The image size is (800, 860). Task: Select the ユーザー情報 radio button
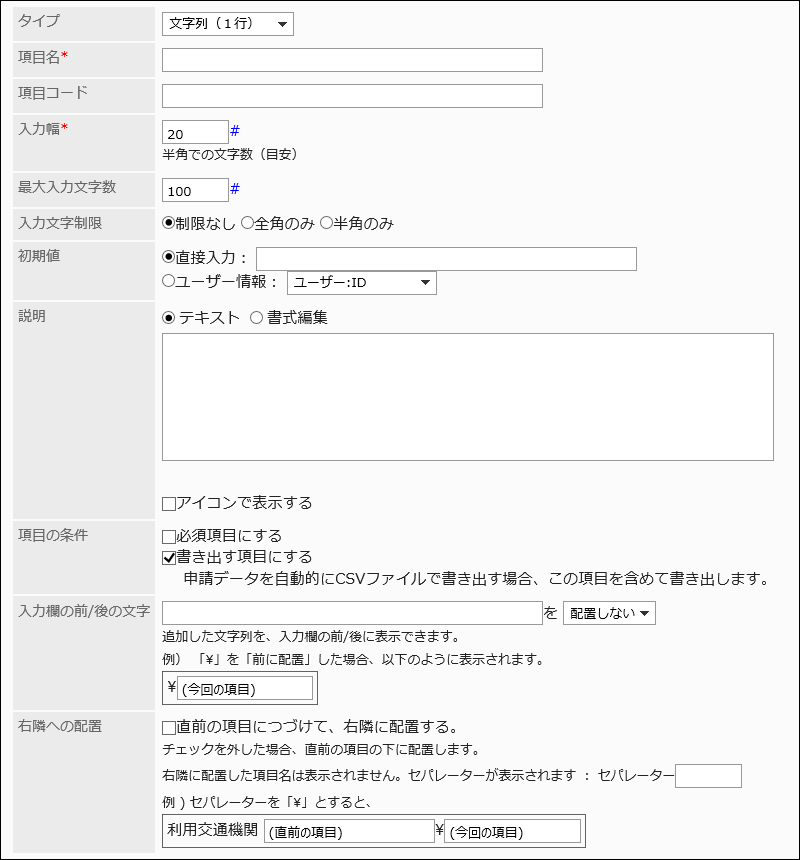click(x=169, y=282)
